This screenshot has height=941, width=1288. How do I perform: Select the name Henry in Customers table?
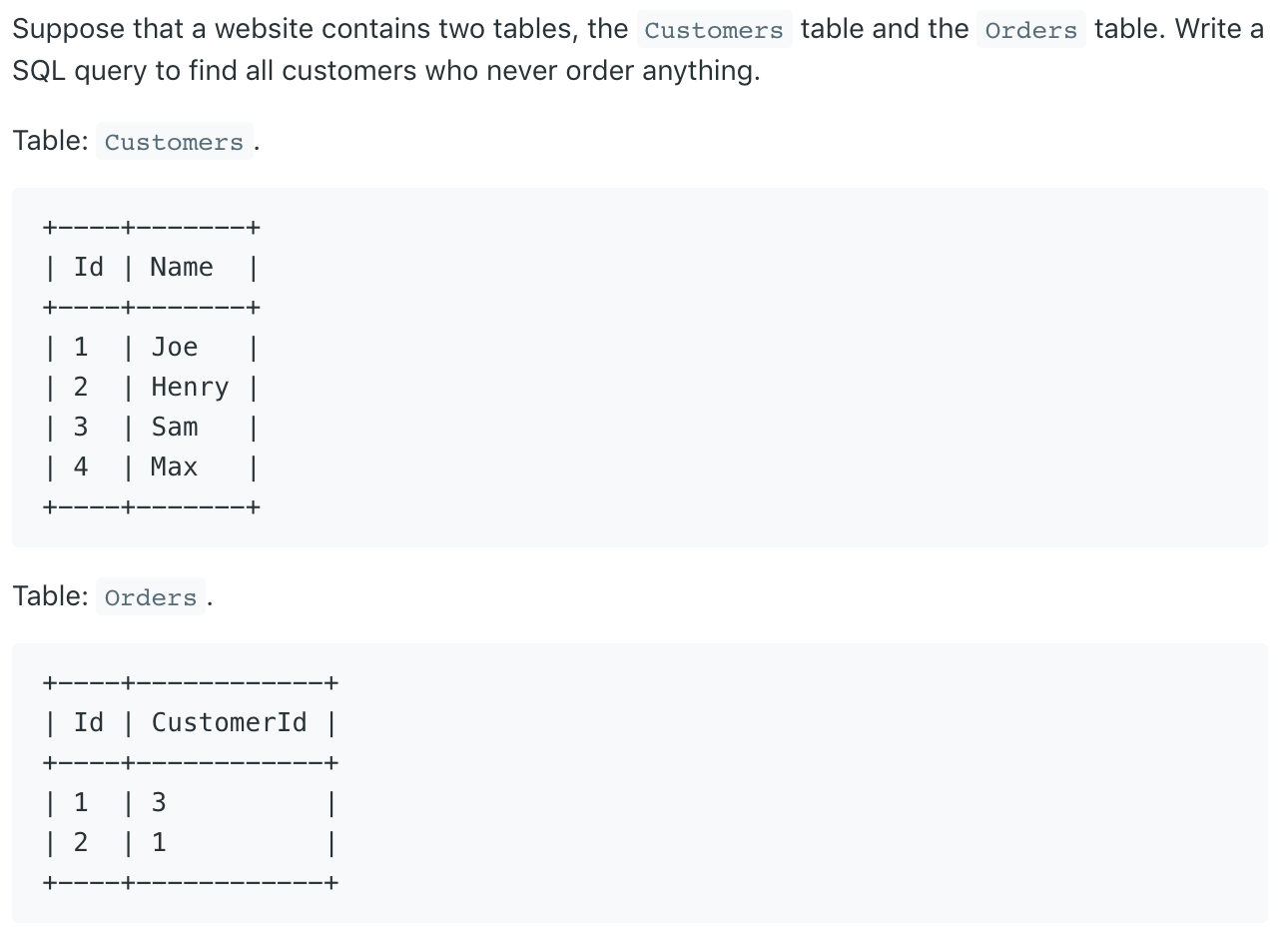point(190,387)
